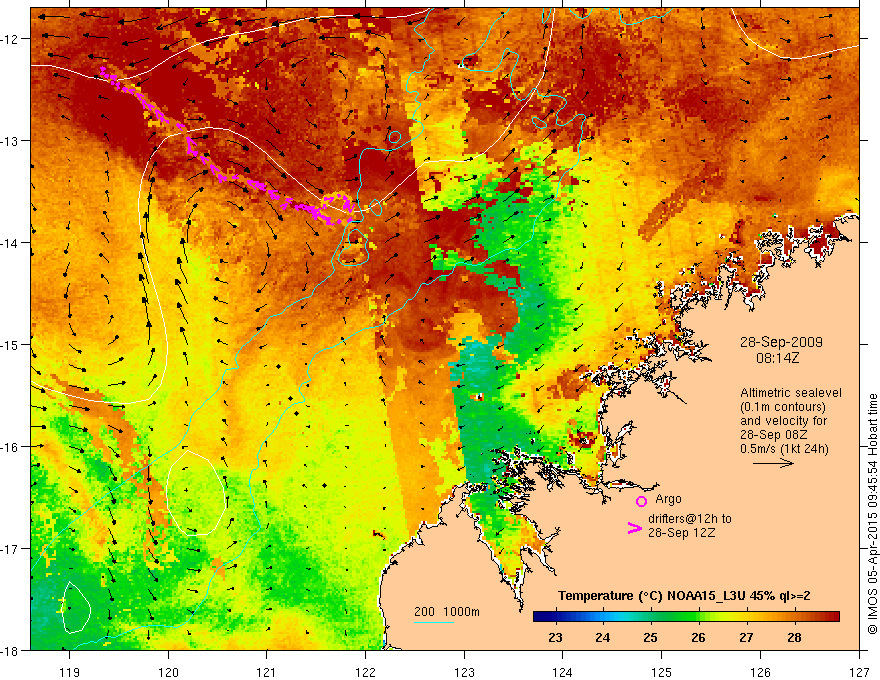Click the Argo legend label
Viewport: 880px width, 680px height.
coord(668,499)
